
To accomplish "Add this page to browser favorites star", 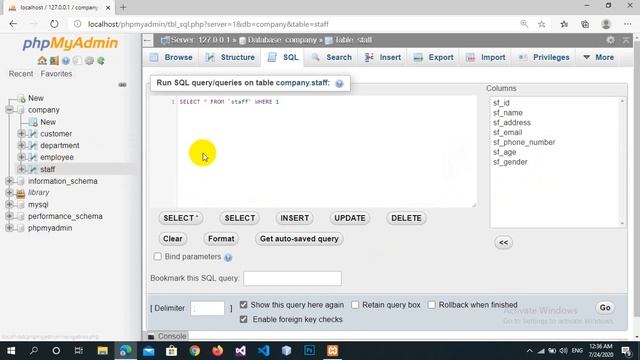I will click(542, 24).
